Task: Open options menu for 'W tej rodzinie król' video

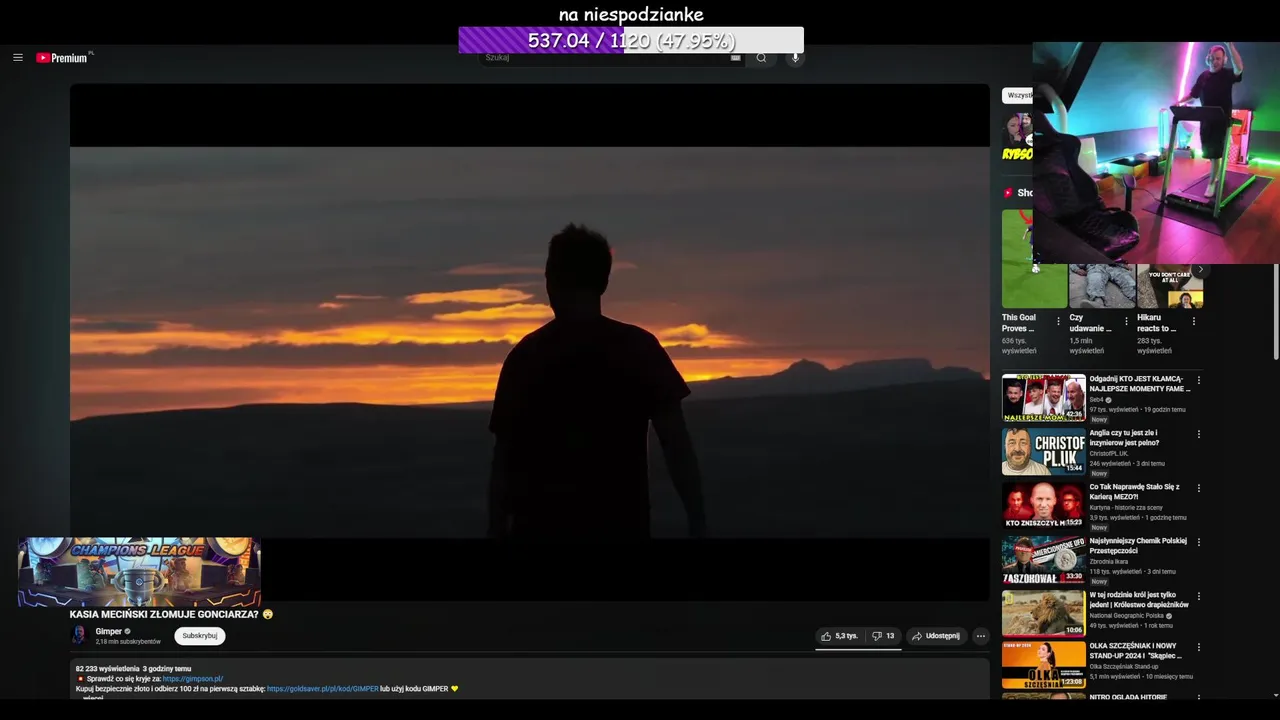Action: coord(1199,597)
